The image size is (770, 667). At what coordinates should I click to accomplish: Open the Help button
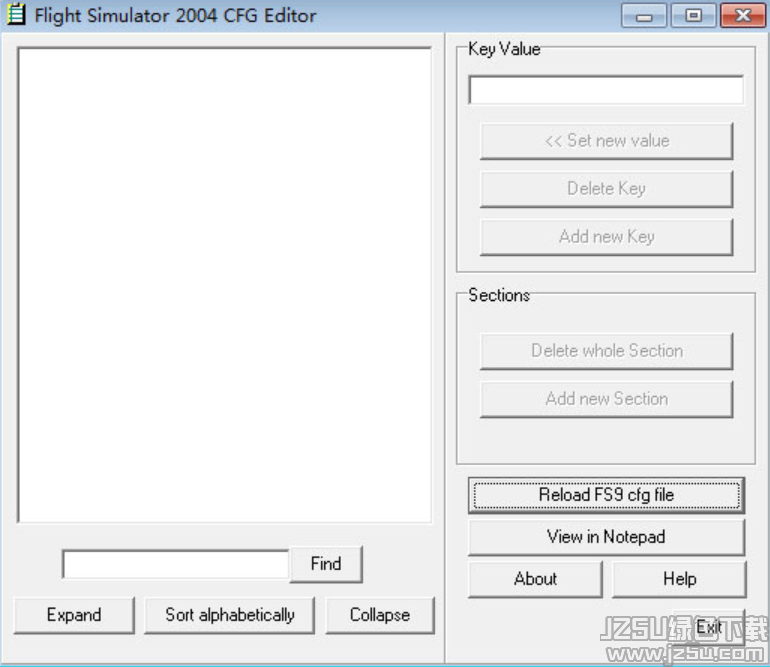(x=679, y=579)
